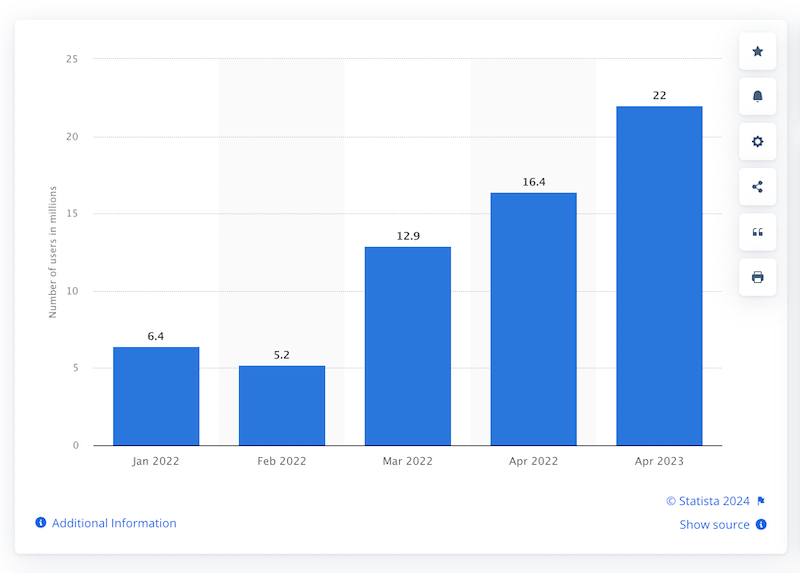Select the Feb 2022 bar
This screenshot has width=800, height=573.
click(282, 405)
